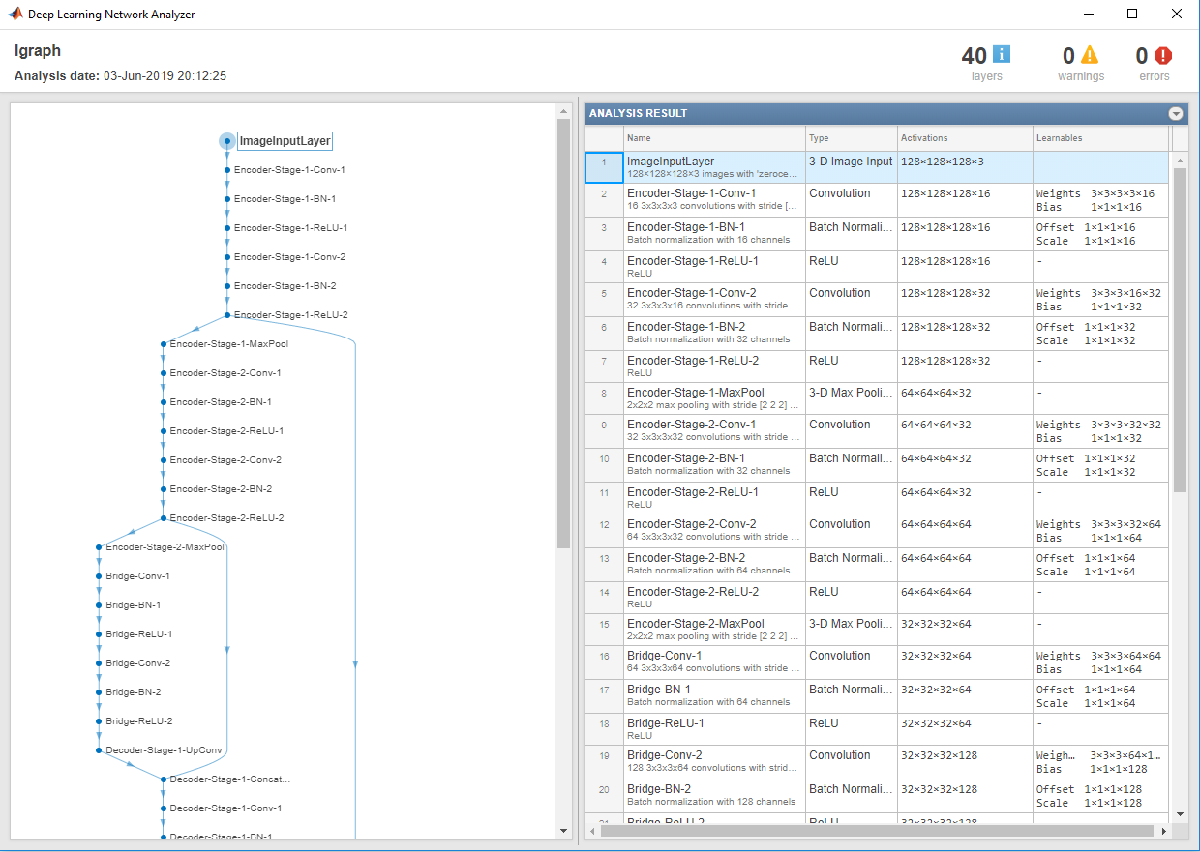Click the yellow warnings triangle icon
The height and width of the screenshot is (852, 1200).
coord(1089,55)
